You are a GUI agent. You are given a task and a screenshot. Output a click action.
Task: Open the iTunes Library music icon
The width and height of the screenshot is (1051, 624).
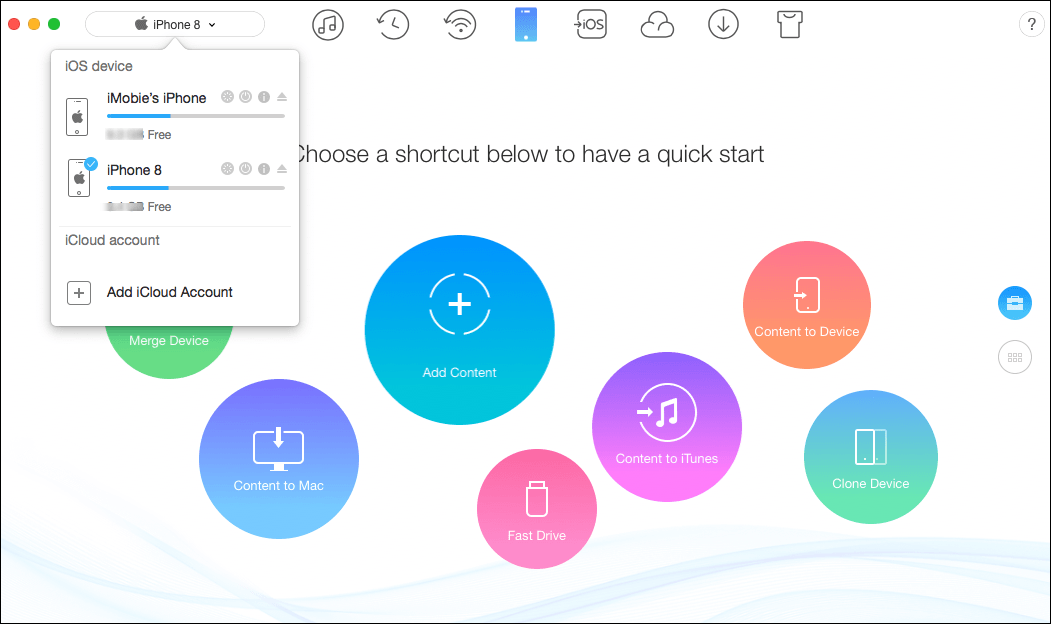tap(327, 25)
